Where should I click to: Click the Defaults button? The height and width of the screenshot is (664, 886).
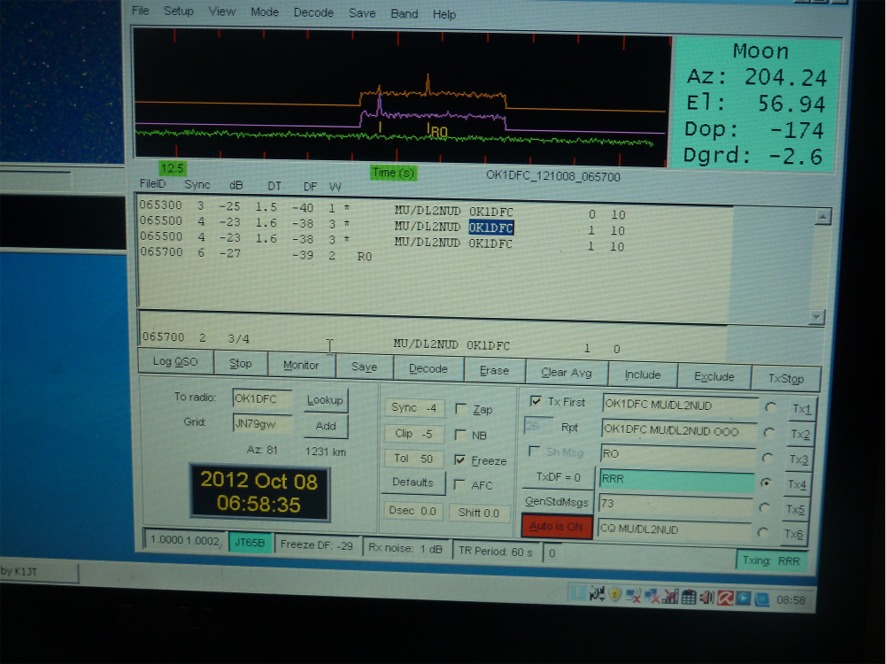(x=413, y=483)
